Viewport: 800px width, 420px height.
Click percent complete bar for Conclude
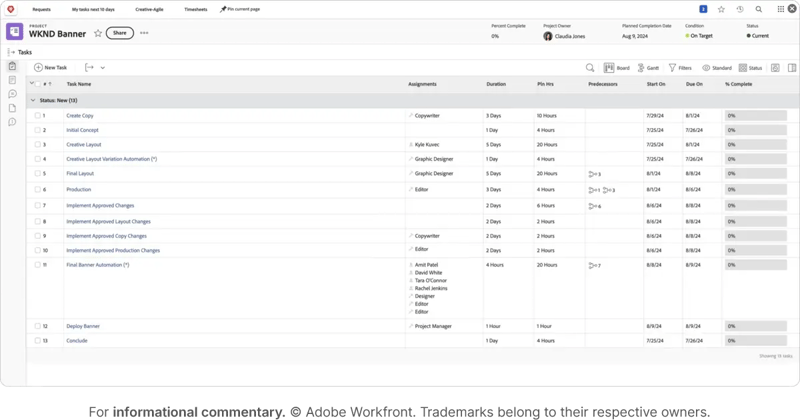point(756,340)
